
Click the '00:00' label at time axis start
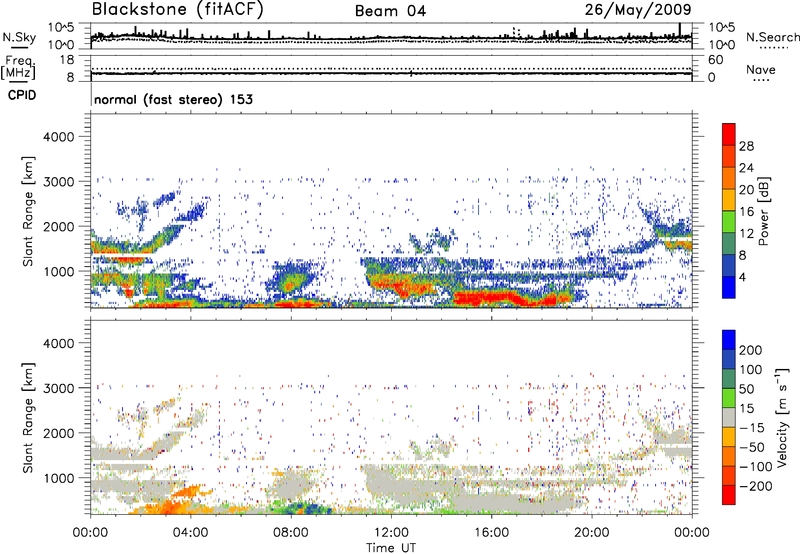(x=91, y=533)
